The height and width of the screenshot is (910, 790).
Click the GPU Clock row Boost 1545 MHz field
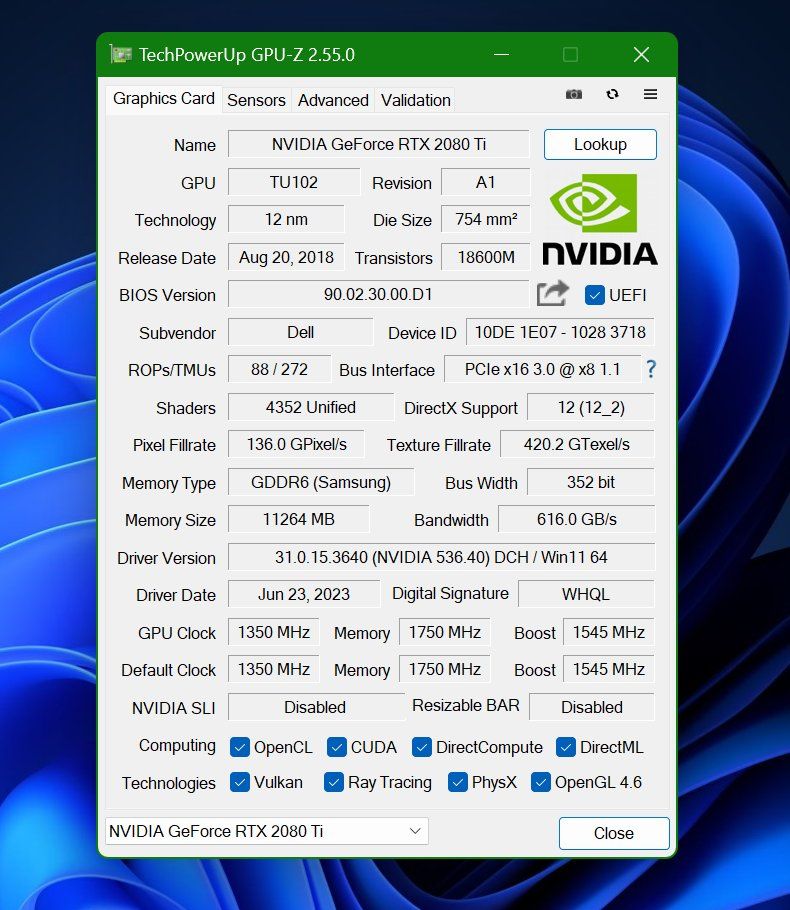click(x=609, y=632)
